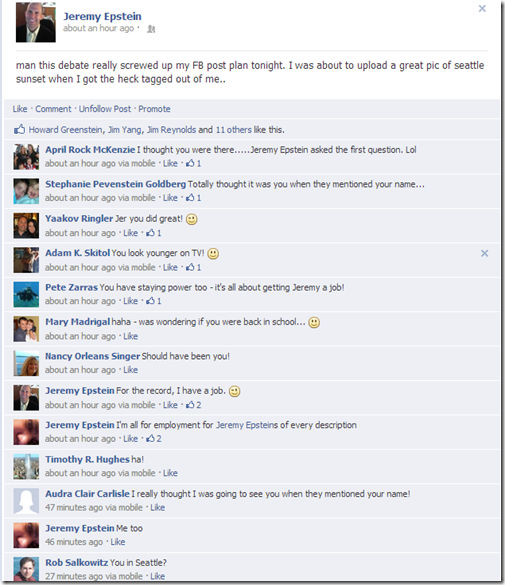Screen dimensions: 505x585
Task: Like the main post
Action: tap(20, 109)
